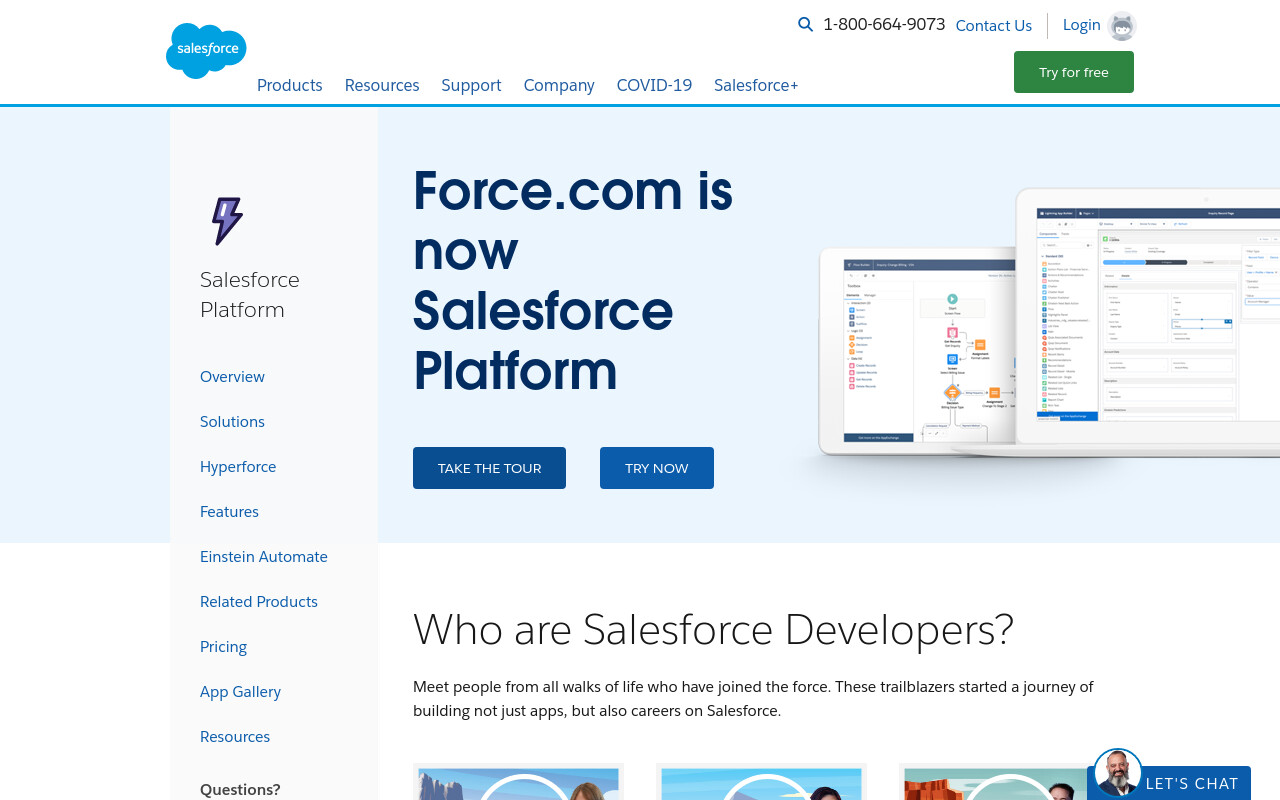Open the search magnifier icon

805,24
